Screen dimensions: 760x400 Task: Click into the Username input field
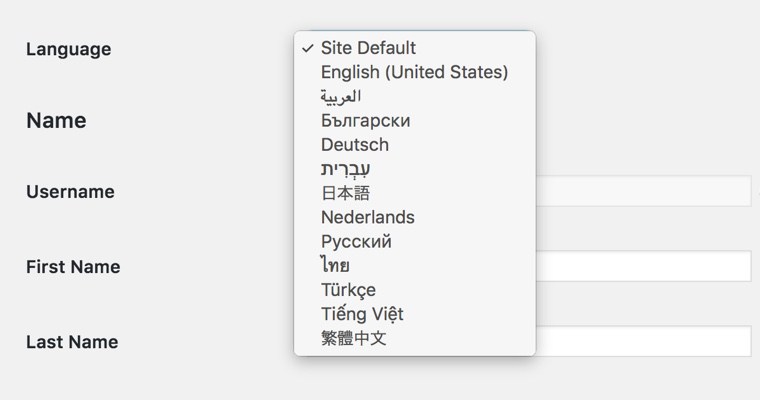(643, 191)
